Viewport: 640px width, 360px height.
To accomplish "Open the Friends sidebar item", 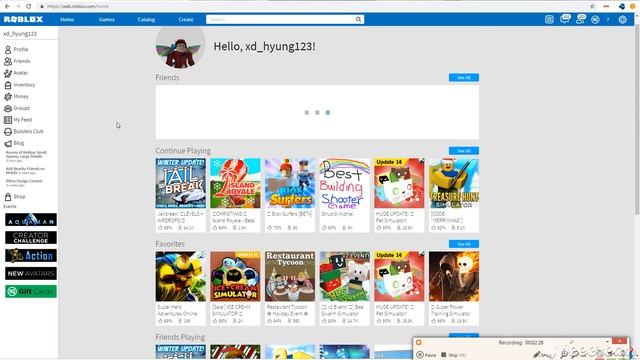I will coord(17,61).
